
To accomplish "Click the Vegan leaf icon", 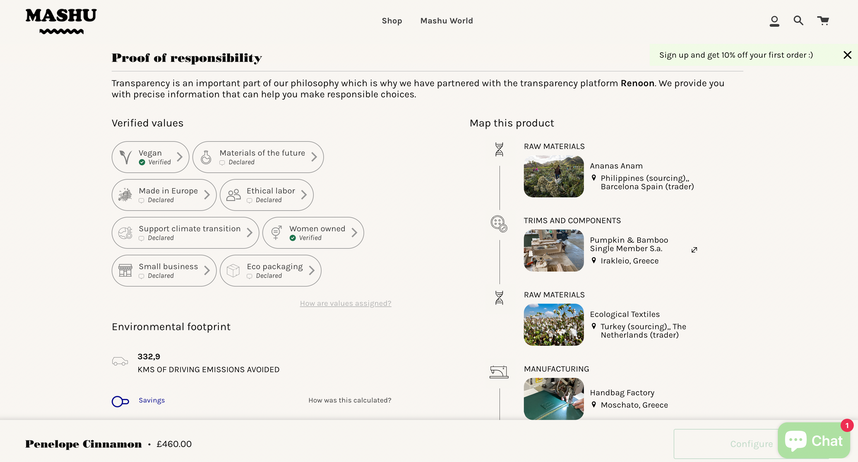I will [125, 157].
